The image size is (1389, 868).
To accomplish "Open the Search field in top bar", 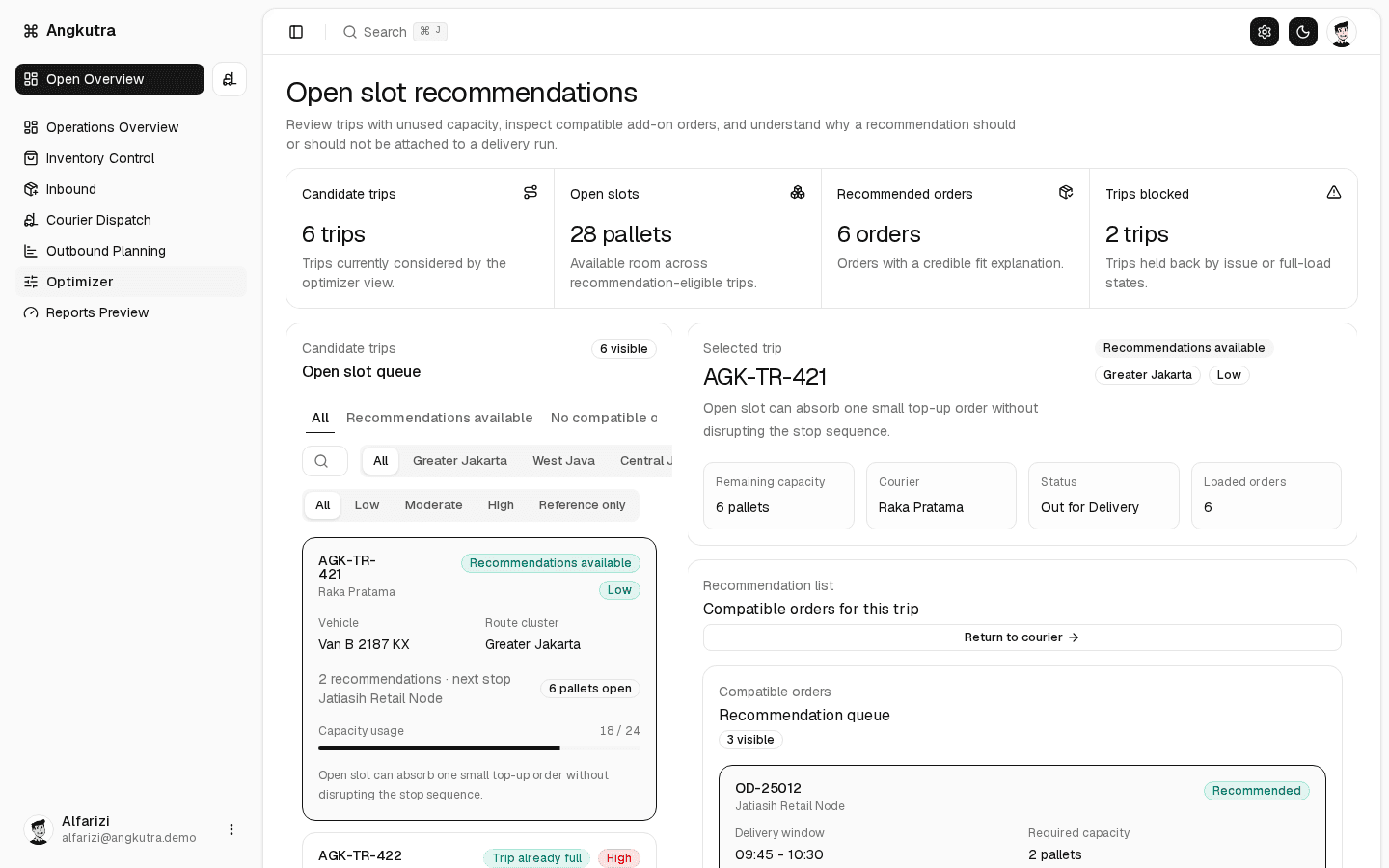I will pos(395,32).
